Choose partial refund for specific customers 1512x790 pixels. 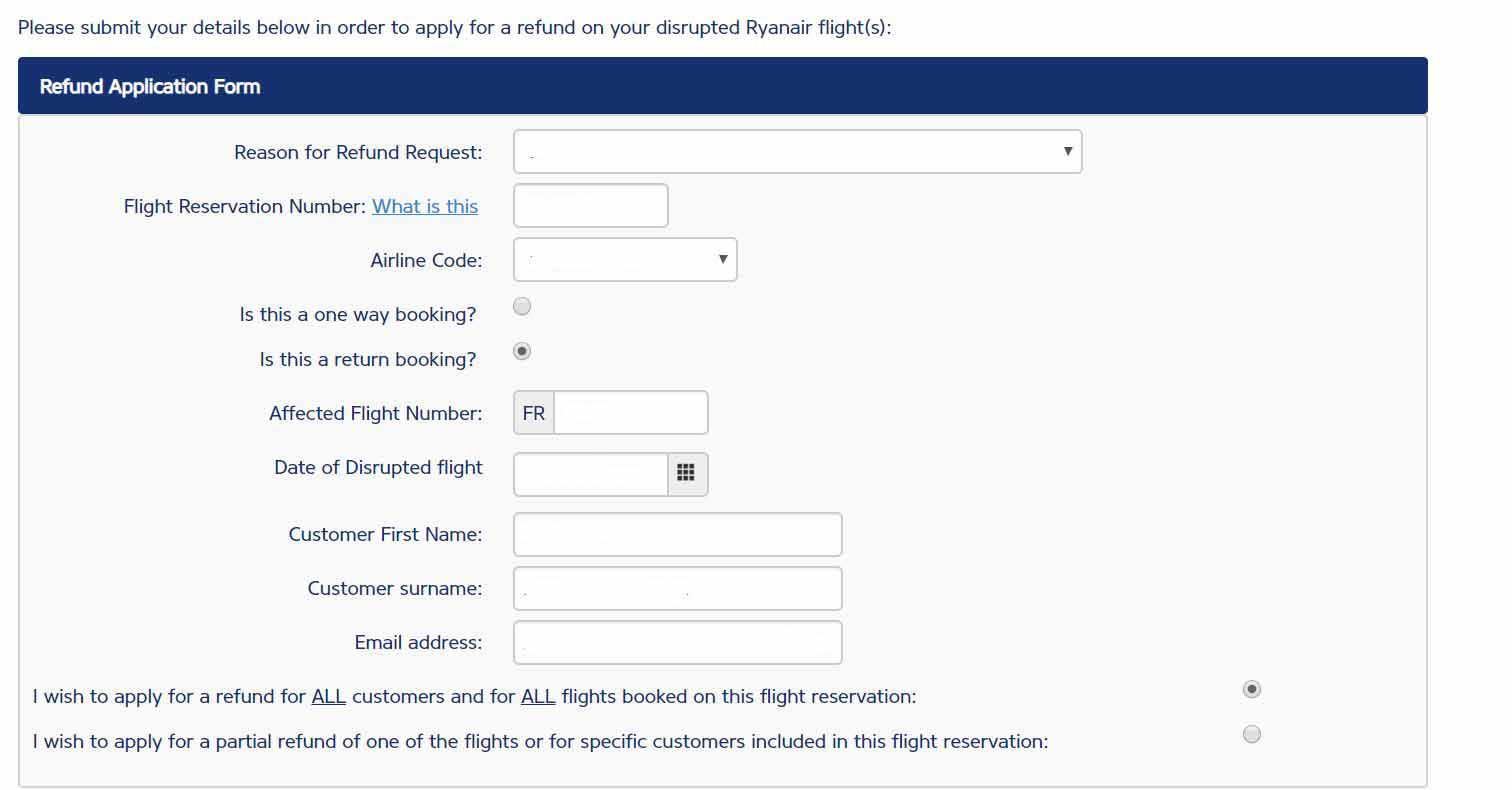coord(1251,734)
